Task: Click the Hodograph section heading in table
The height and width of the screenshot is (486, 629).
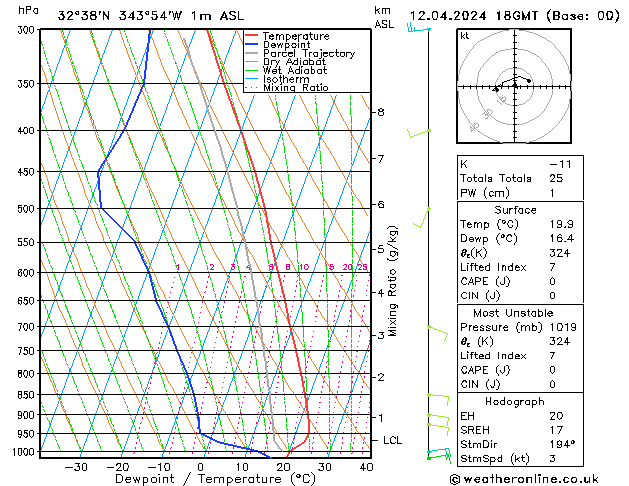Action: 515,401
